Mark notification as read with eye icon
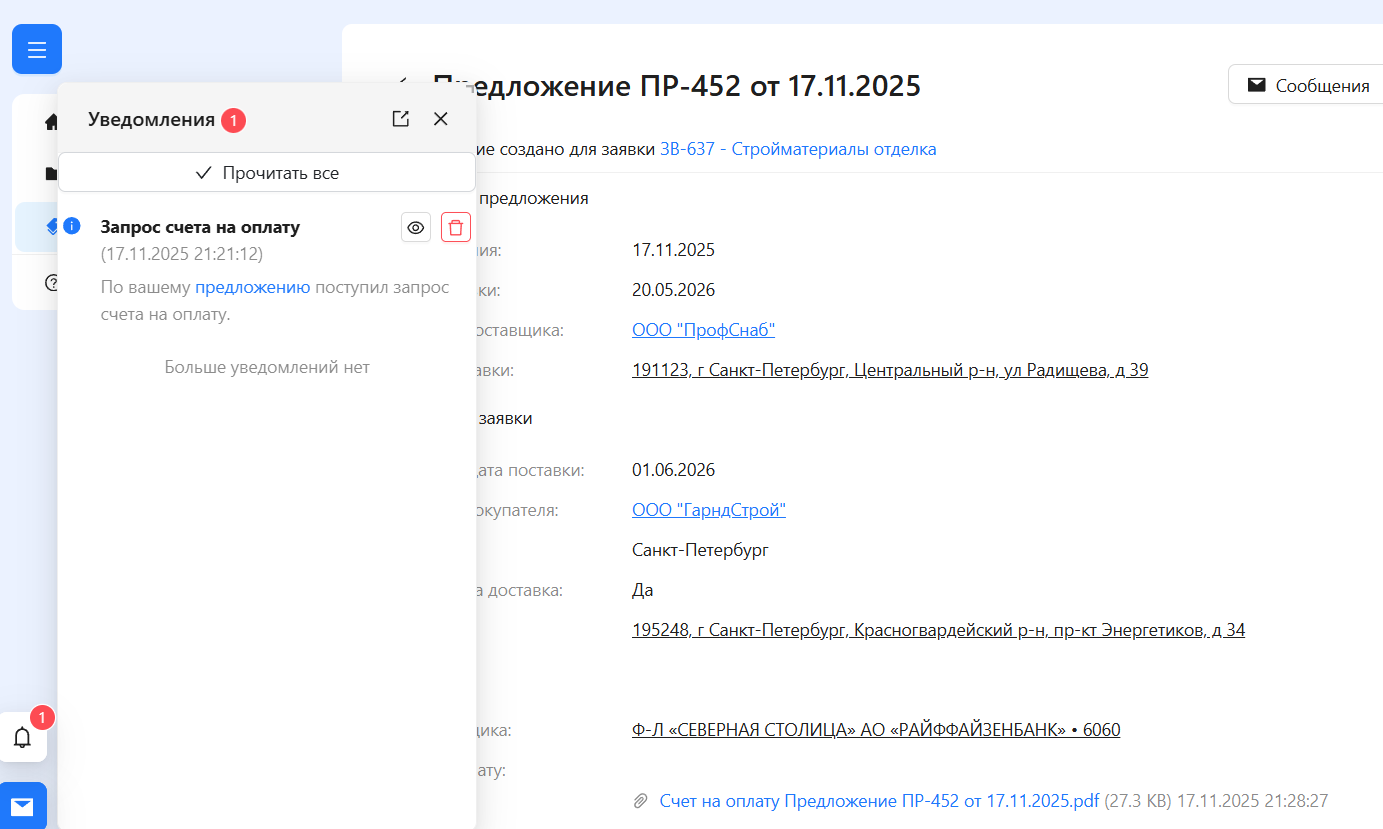 pos(416,227)
